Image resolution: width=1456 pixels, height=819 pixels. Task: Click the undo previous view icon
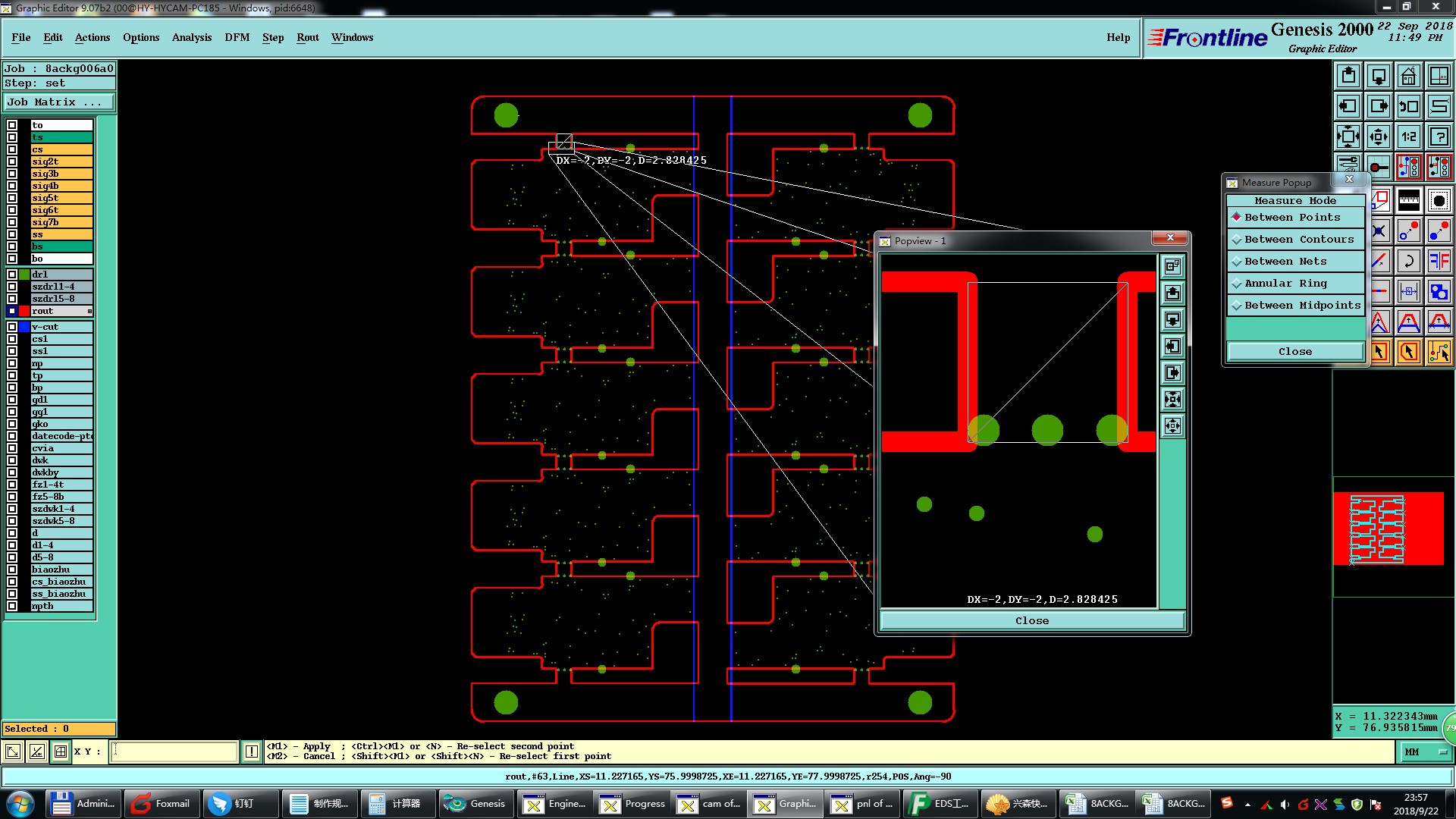click(x=1408, y=107)
